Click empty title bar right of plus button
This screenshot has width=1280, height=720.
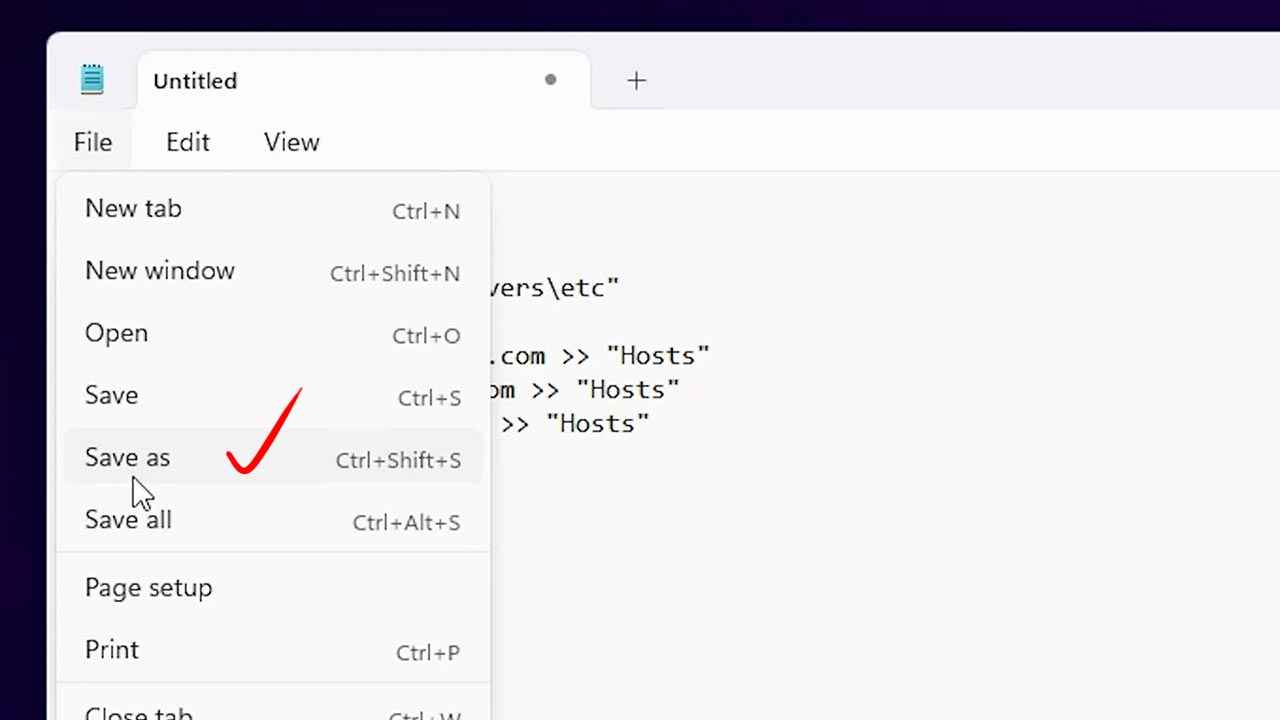pos(950,80)
